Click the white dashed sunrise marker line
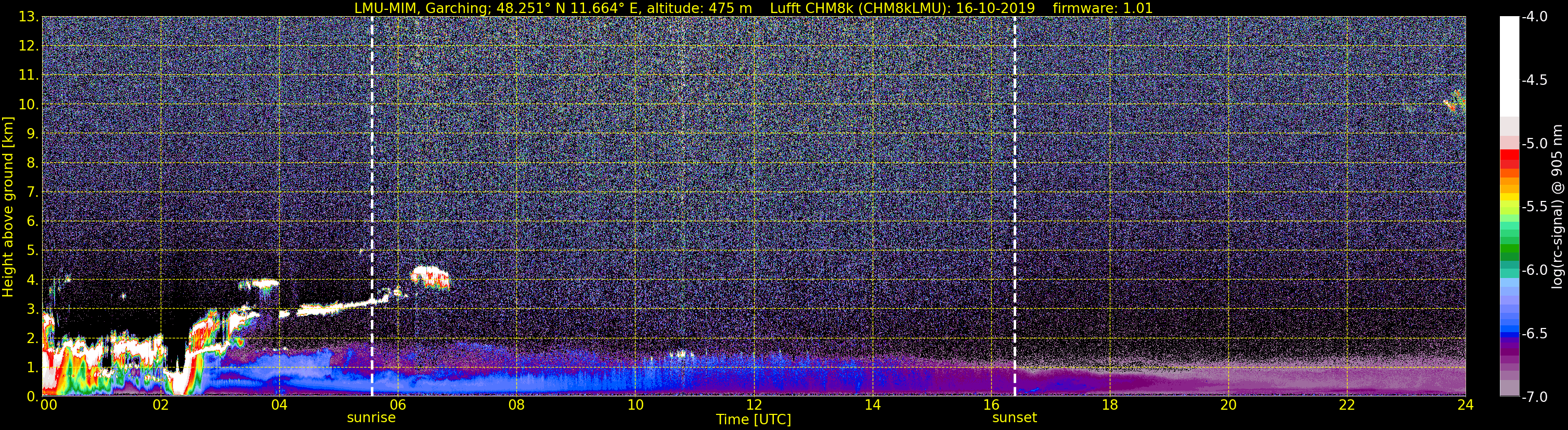Screen dimensions: 1568x430 tap(372, 206)
